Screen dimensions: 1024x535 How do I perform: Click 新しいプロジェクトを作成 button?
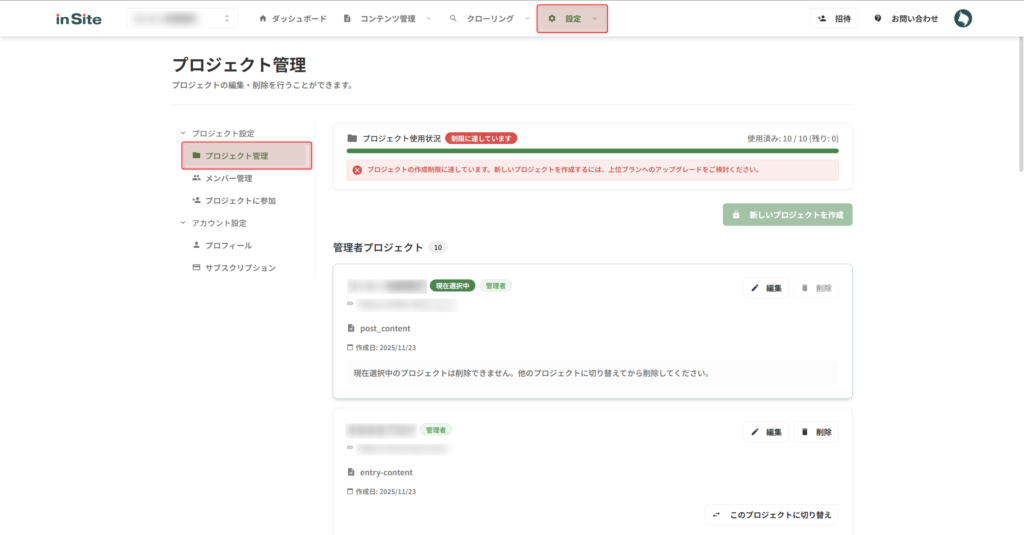[788, 214]
